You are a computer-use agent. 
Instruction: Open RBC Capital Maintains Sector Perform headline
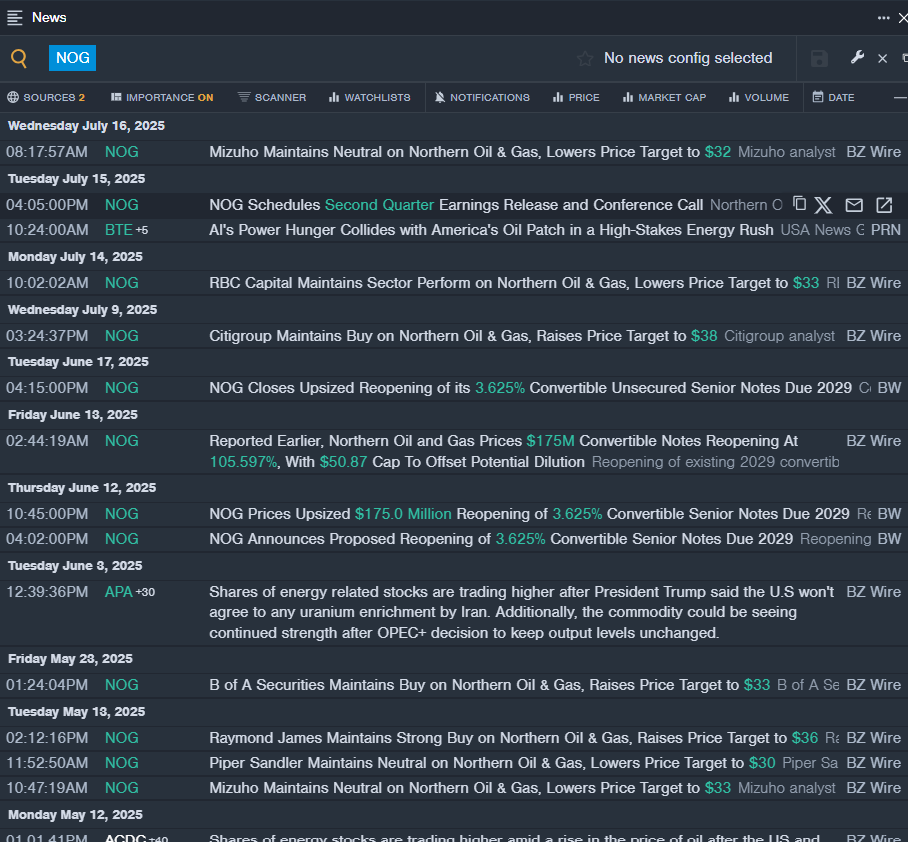[x=514, y=283]
